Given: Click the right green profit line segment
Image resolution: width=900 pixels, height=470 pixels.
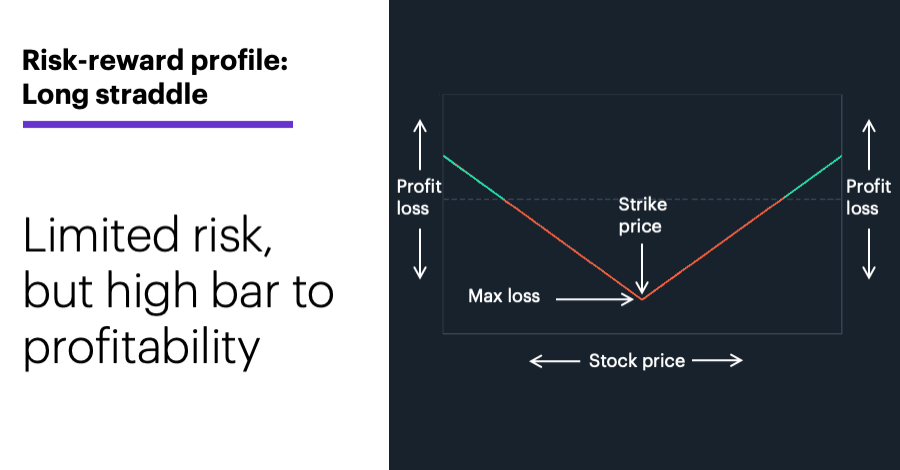Looking at the screenshot, I should (x=812, y=177).
